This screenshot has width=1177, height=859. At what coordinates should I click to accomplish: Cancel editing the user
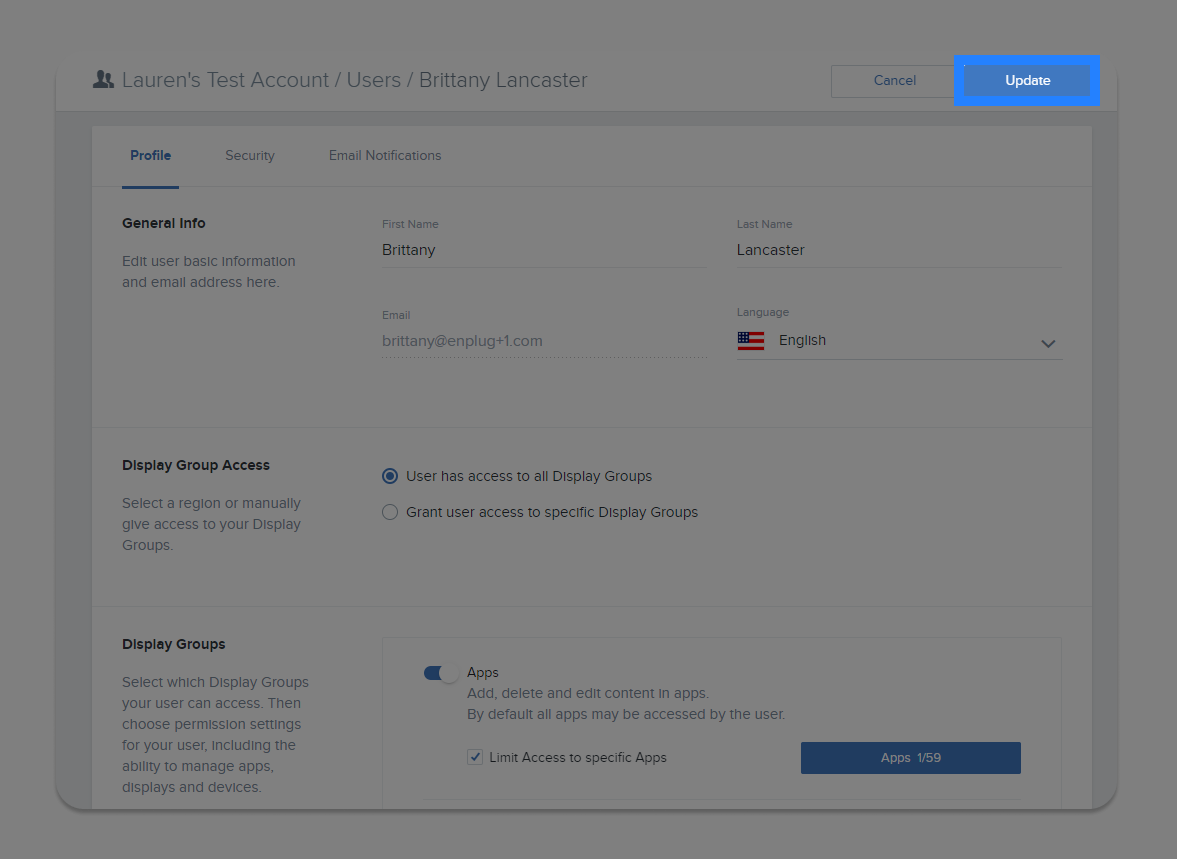click(x=894, y=80)
